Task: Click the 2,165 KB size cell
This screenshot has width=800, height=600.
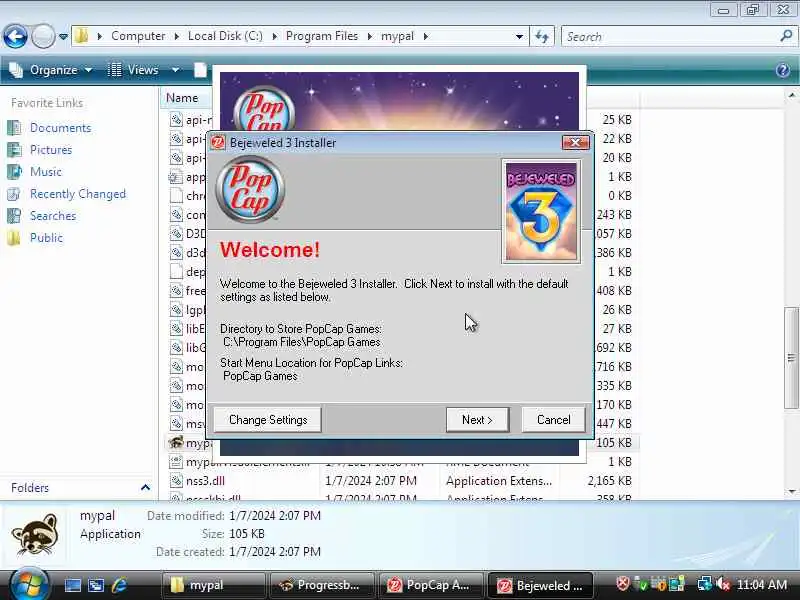Action: click(609, 481)
